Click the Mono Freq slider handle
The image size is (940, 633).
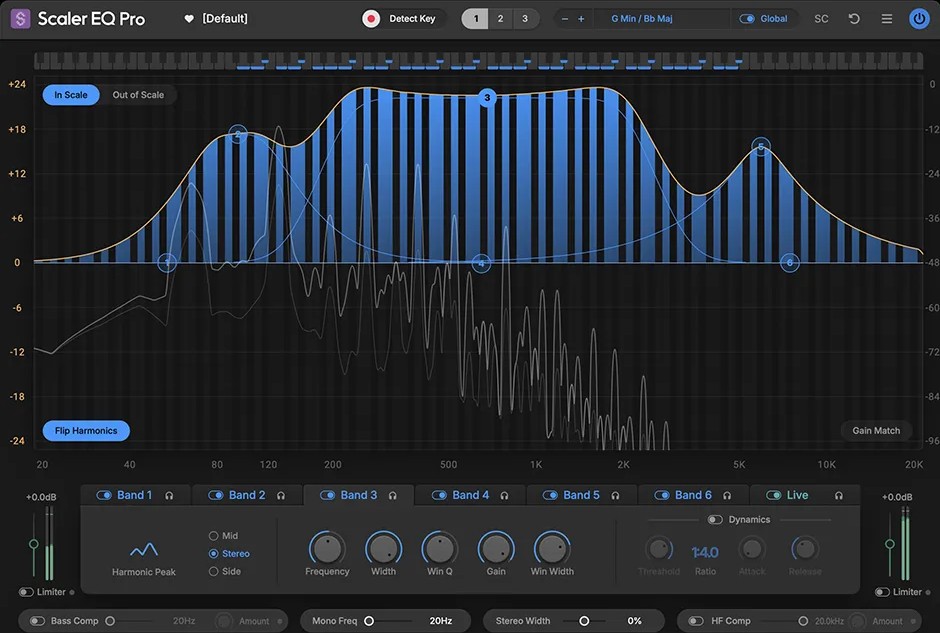point(369,621)
